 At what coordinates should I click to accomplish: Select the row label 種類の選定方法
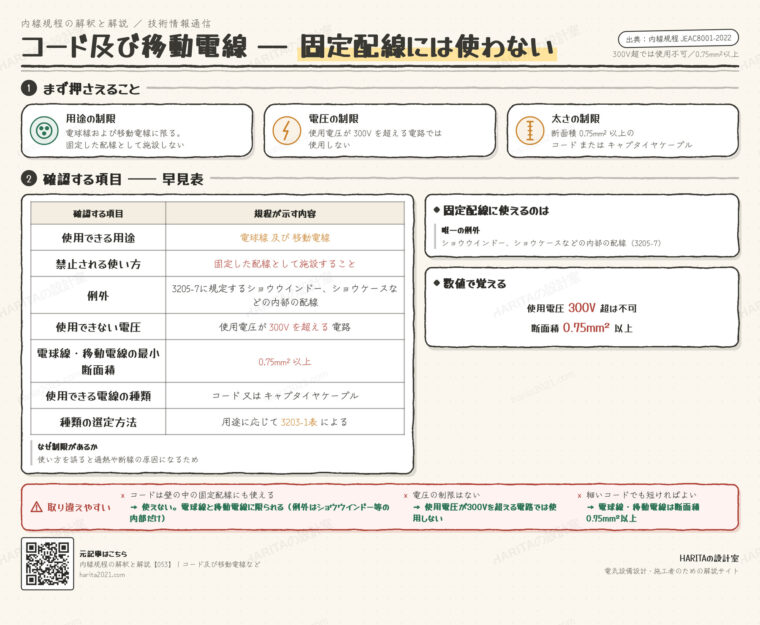[98, 422]
